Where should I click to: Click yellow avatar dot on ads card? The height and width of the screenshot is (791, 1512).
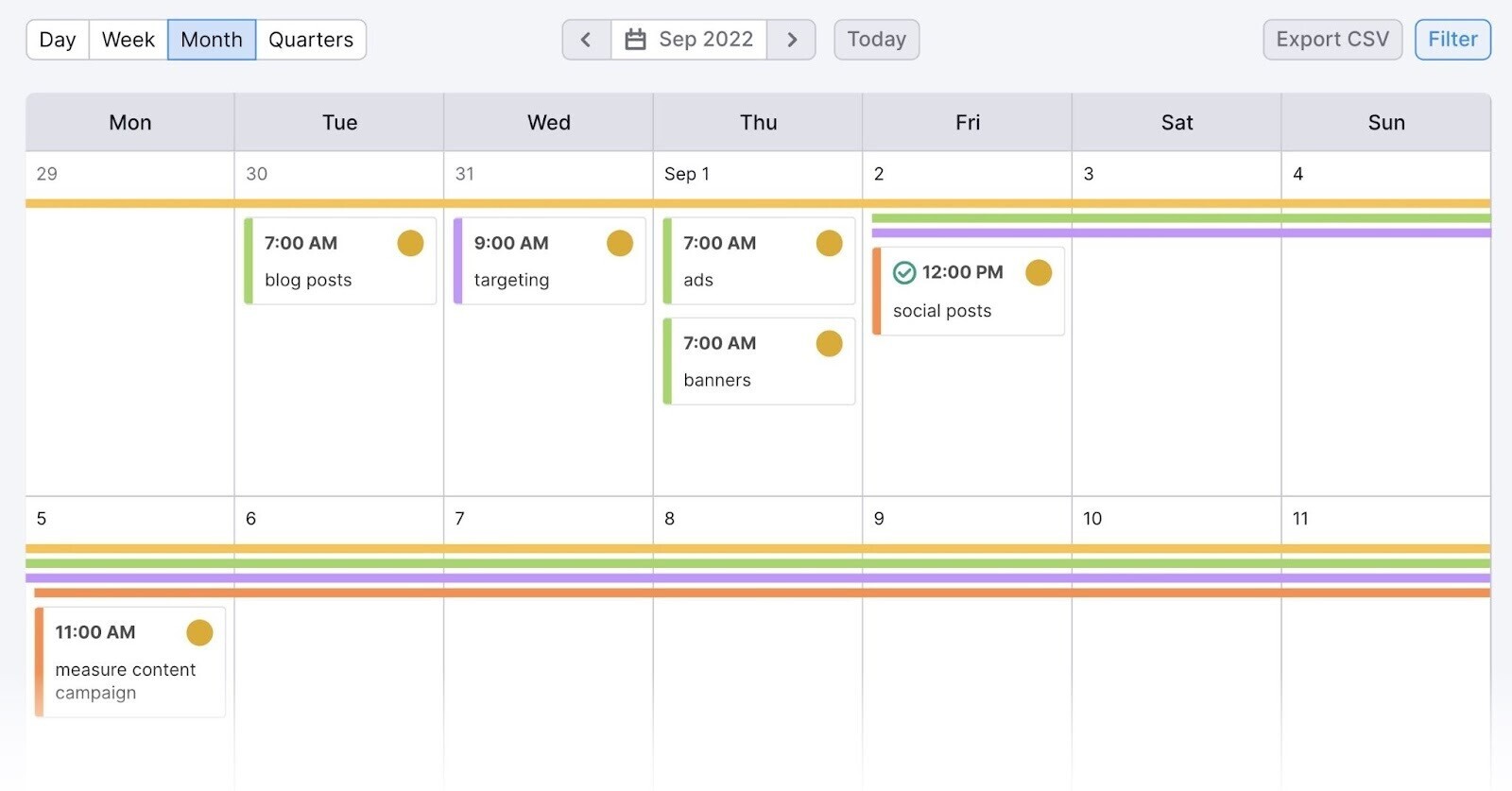click(829, 244)
